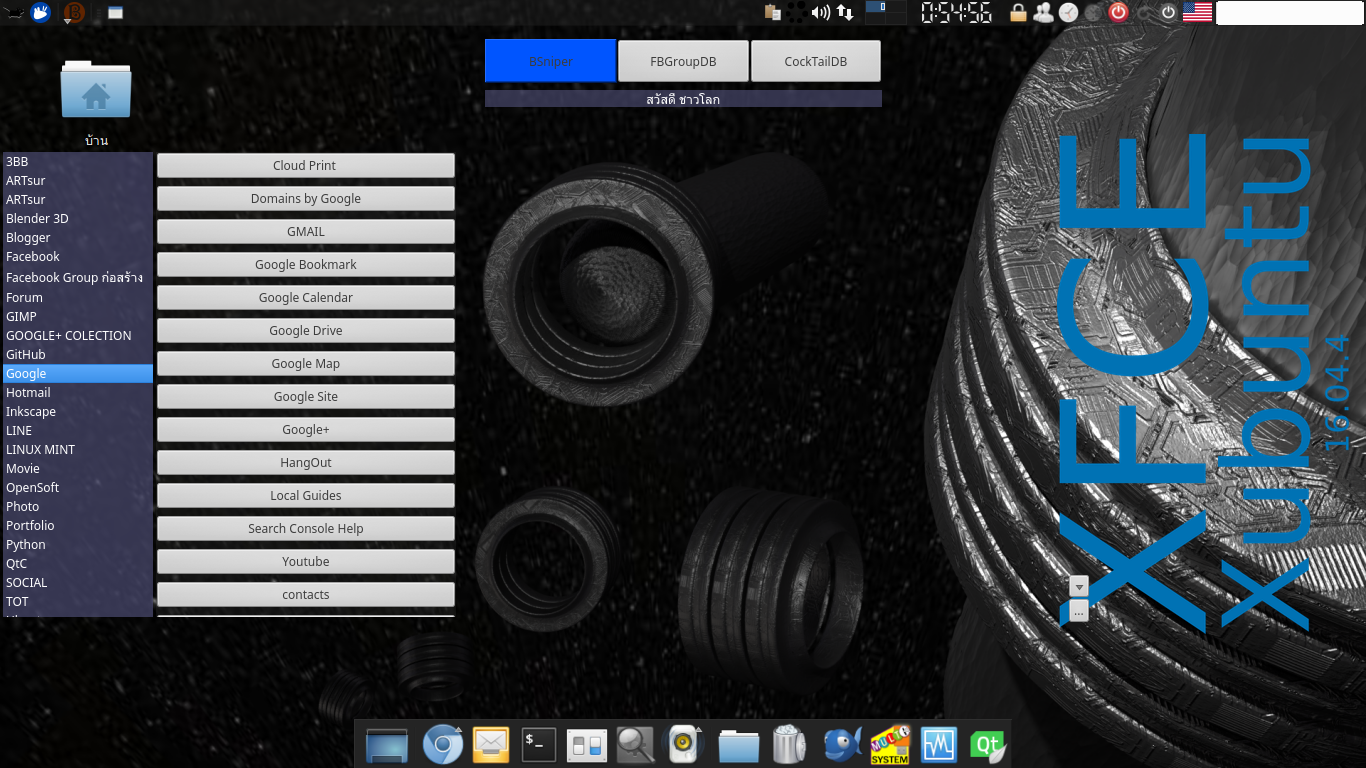Open the Xfce Whisker menu mouse icon

coord(13,13)
